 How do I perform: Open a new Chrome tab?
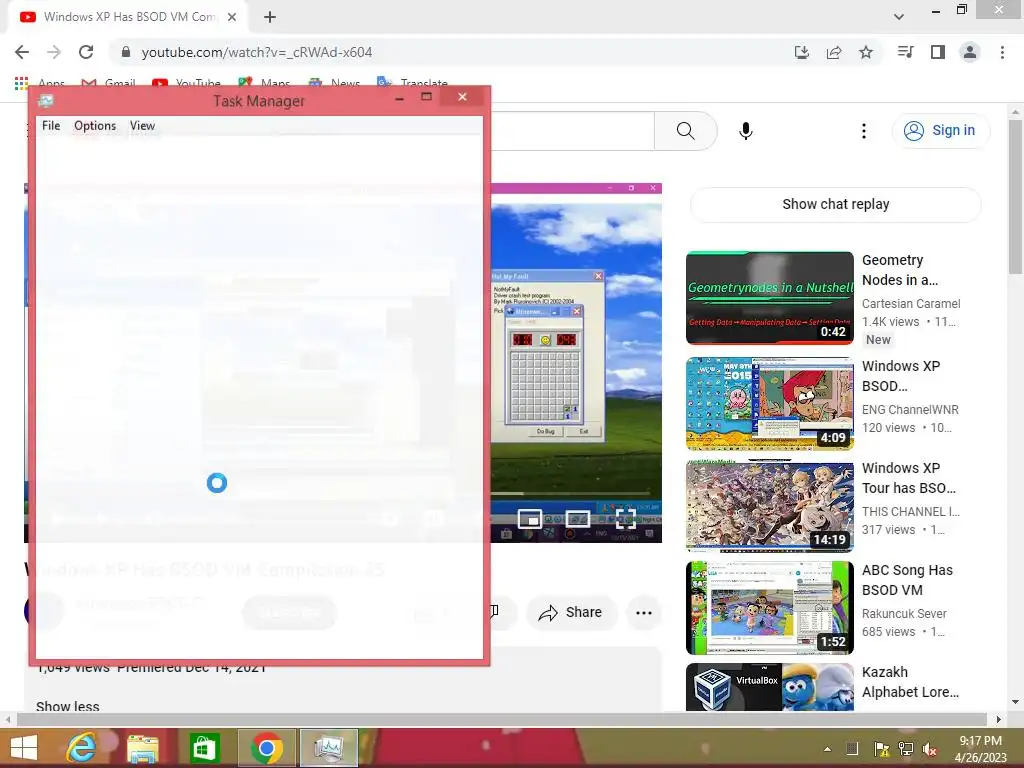coord(270,17)
